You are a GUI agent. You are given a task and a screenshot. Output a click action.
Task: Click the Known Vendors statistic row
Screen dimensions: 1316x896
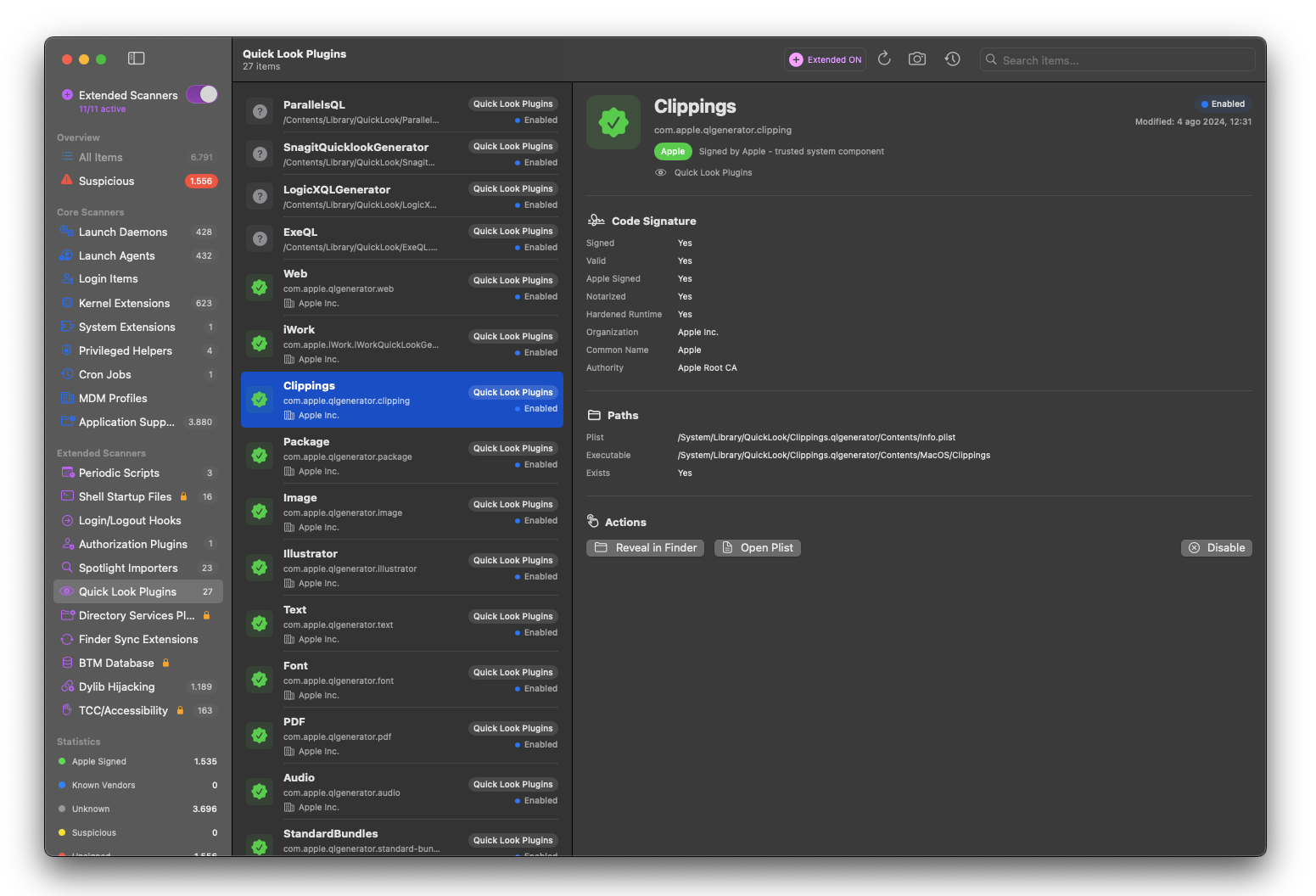coord(138,785)
